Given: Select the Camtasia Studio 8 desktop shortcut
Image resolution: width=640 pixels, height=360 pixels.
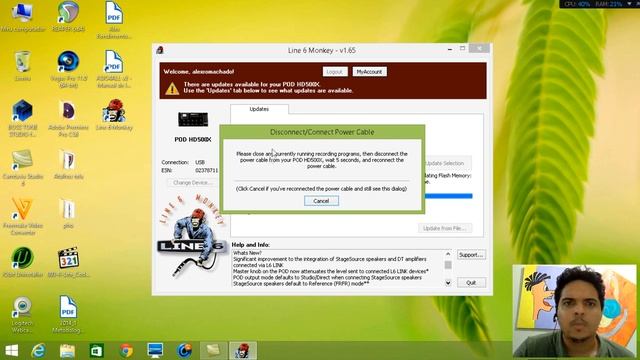Looking at the screenshot, I should tap(22, 167).
